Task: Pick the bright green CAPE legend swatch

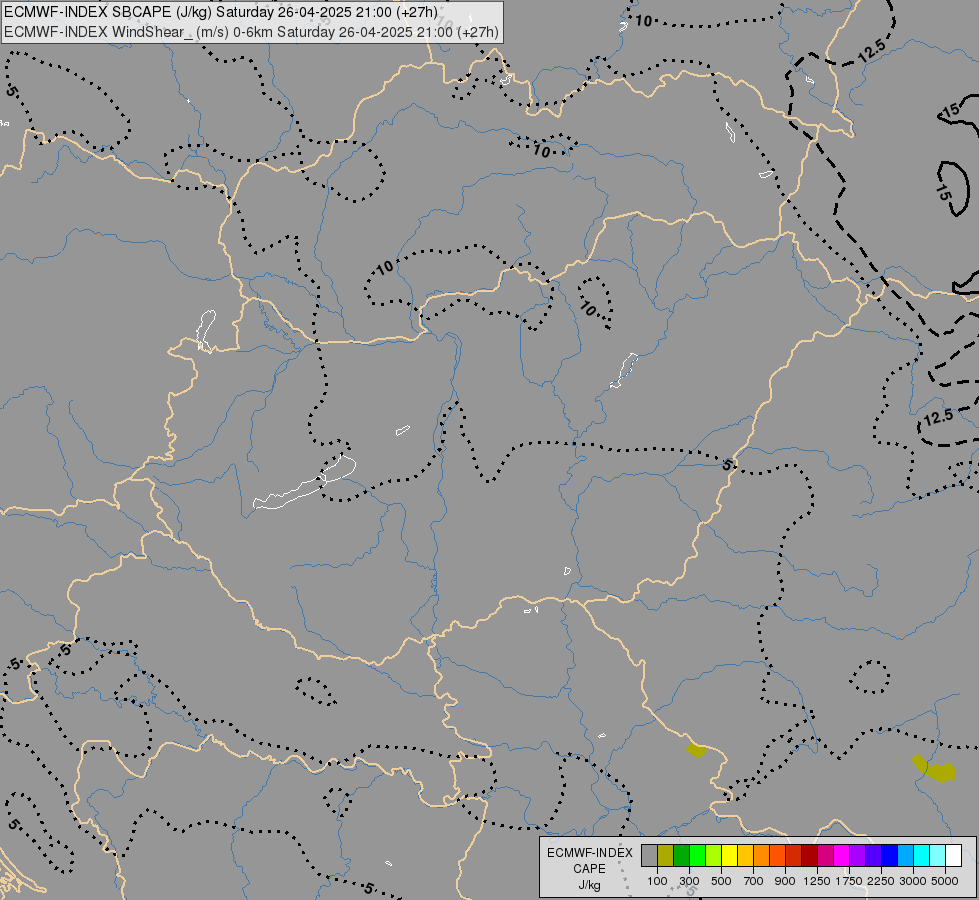Action: (x=697, y=855)
